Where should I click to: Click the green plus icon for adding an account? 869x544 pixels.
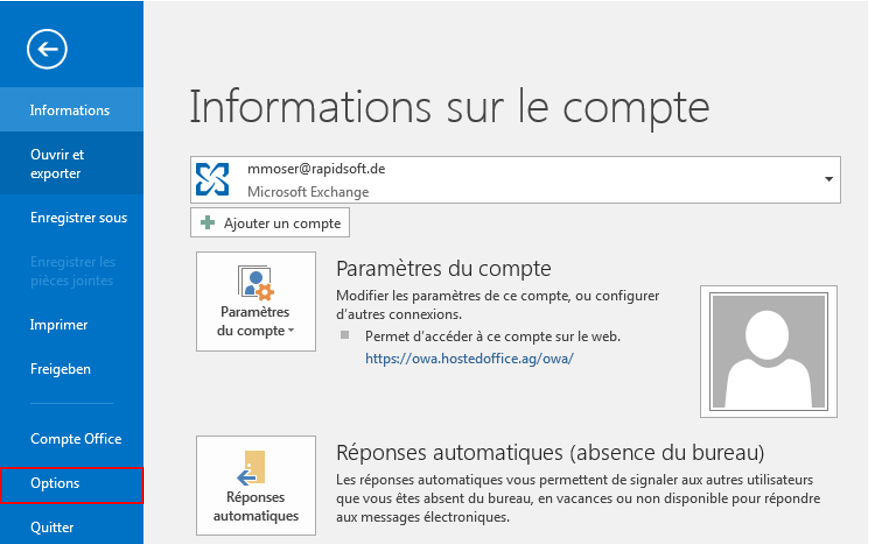point(208,223)
